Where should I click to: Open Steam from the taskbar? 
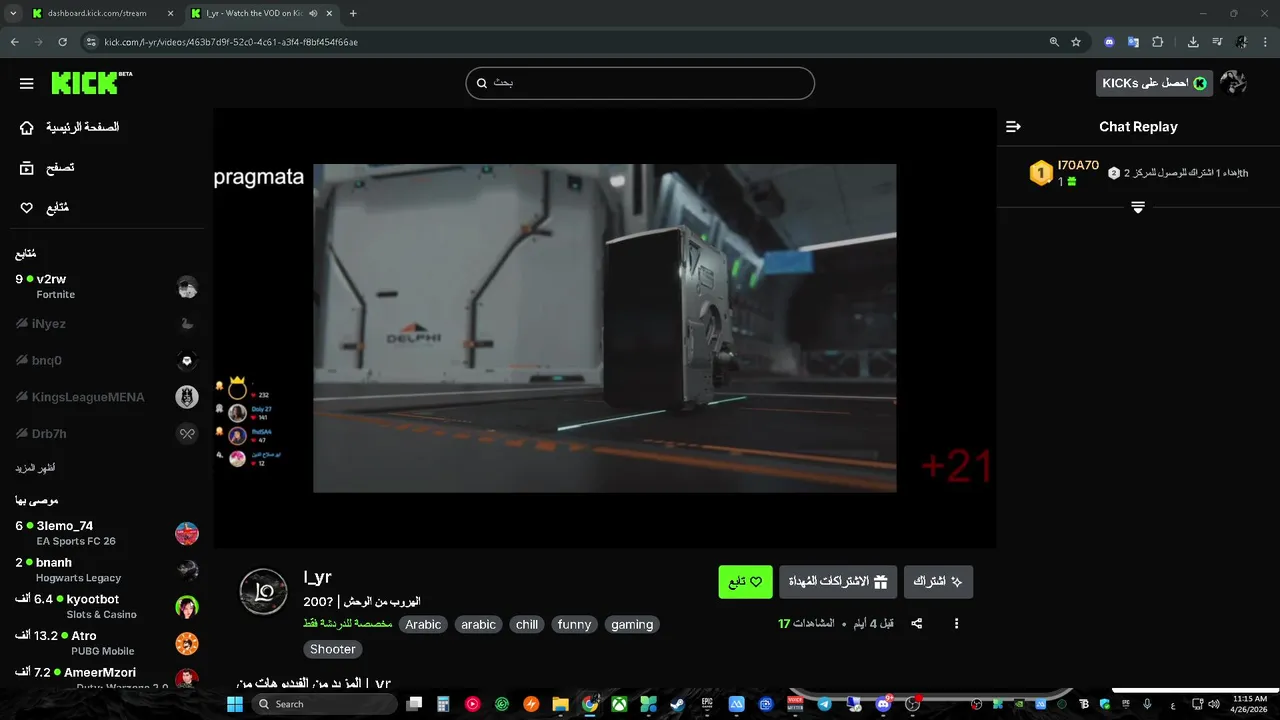[x=678, y=704]
